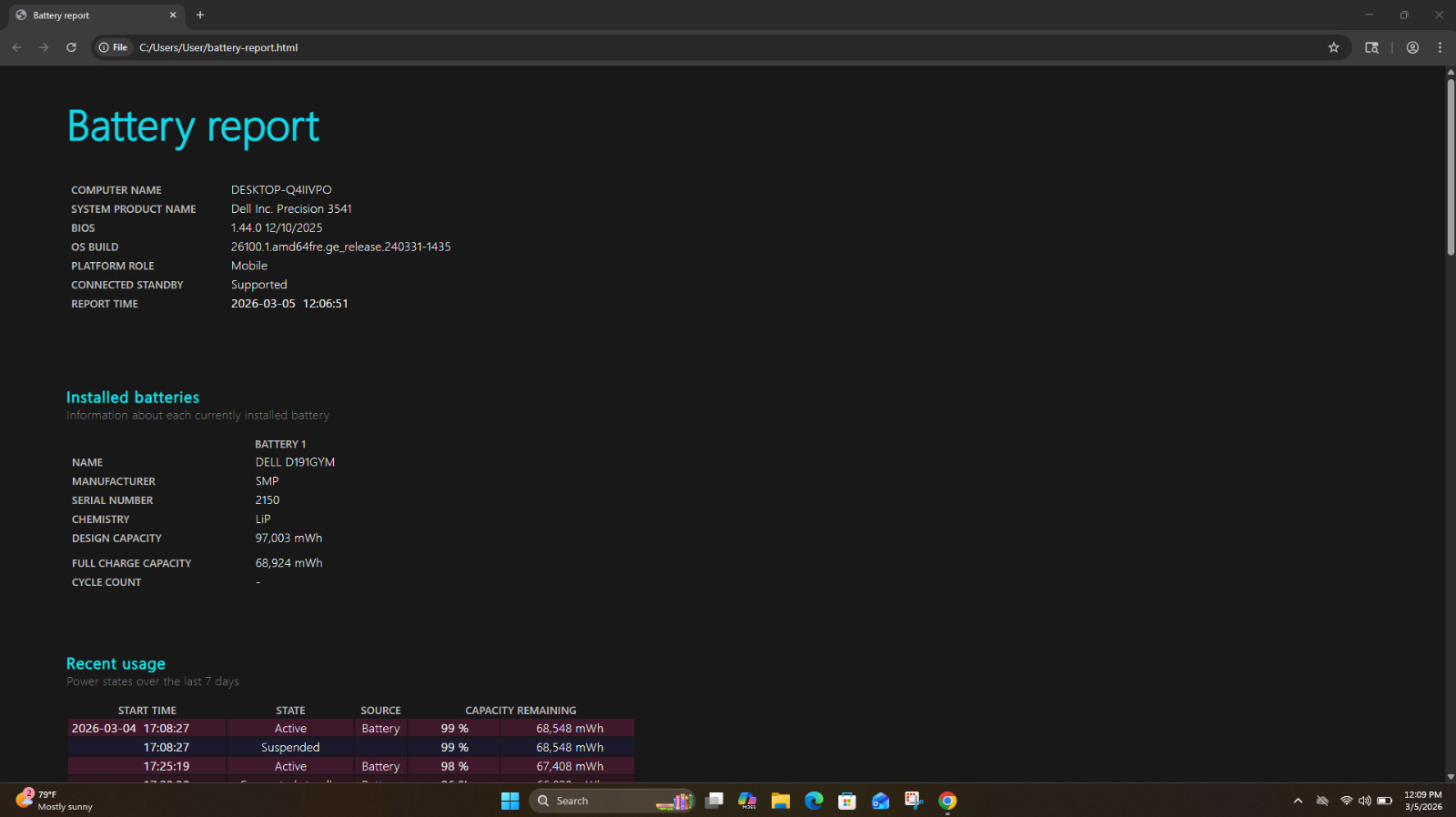Click the full charge capacity 68,924 mWh
1456x817 pixels.
[288, 563]
